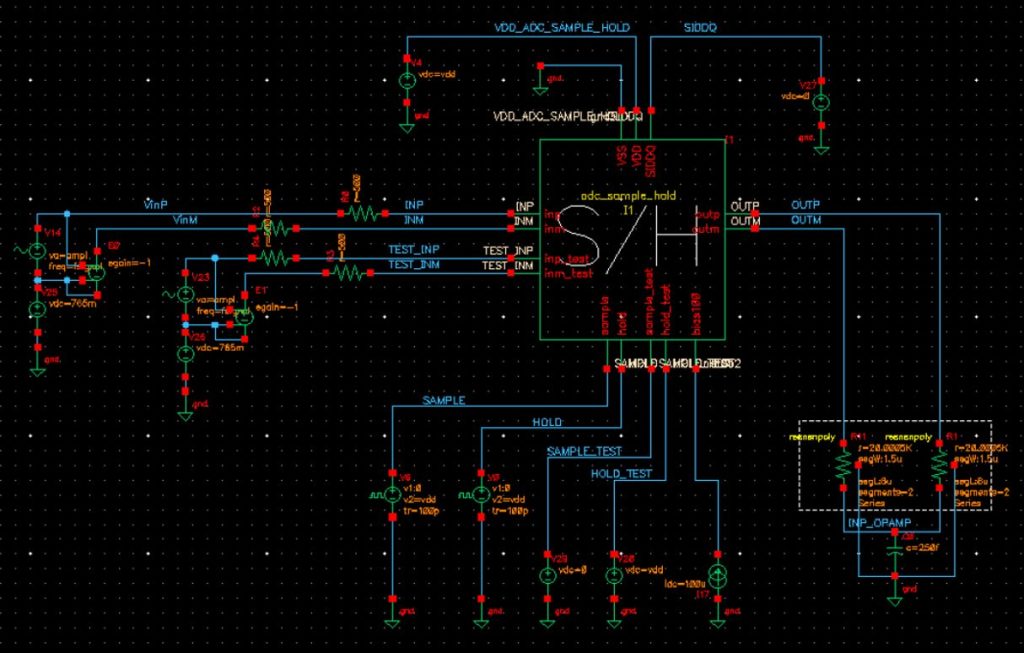Click the V6 pulse source on SAMPLE net
The width and height of the screenshot is (1024, 653).
[x=392, y=495]
